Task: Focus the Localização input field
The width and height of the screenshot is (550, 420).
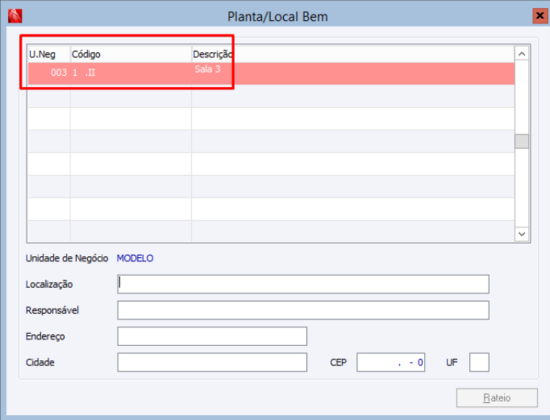Action: 303,284
